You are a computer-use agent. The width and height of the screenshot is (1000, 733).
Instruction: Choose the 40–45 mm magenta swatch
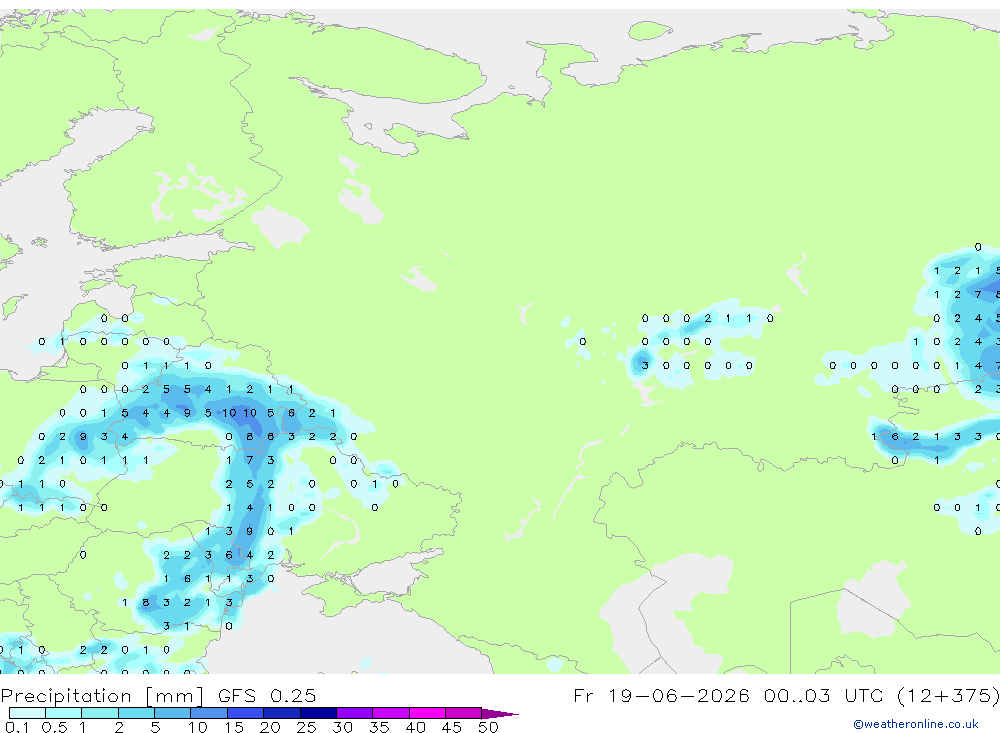click(427, 713)
